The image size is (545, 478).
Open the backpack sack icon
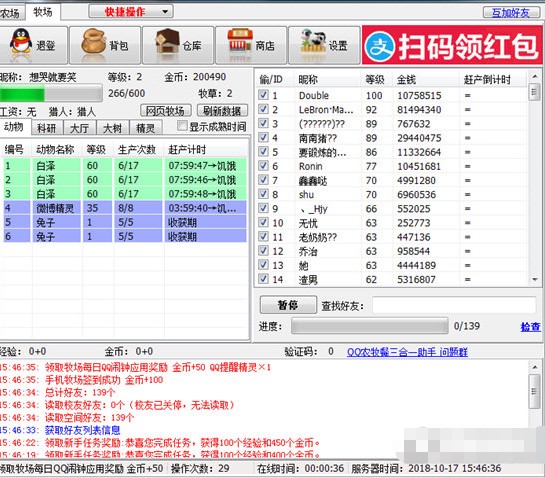93,41
